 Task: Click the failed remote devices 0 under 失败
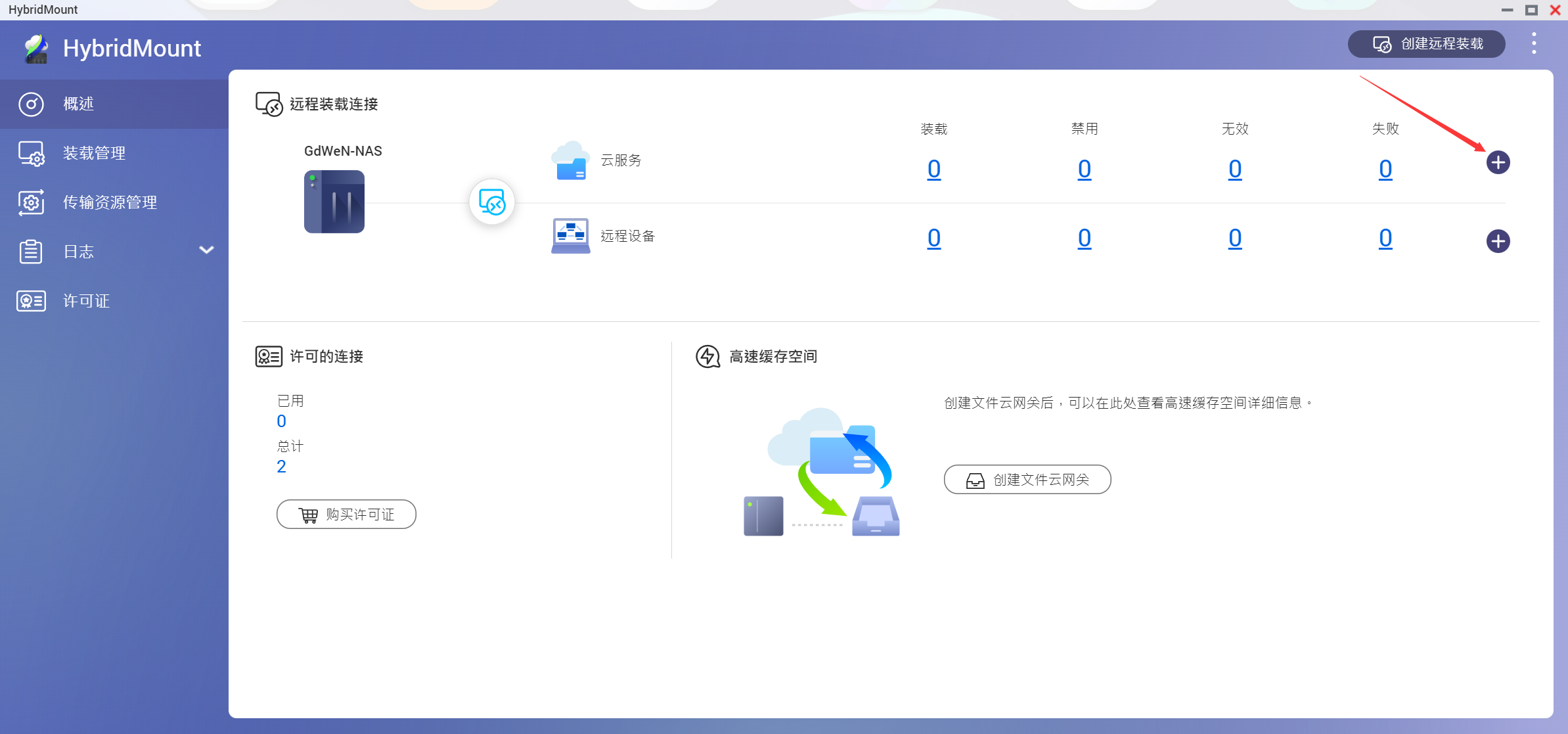click(x=1385, y=239)
